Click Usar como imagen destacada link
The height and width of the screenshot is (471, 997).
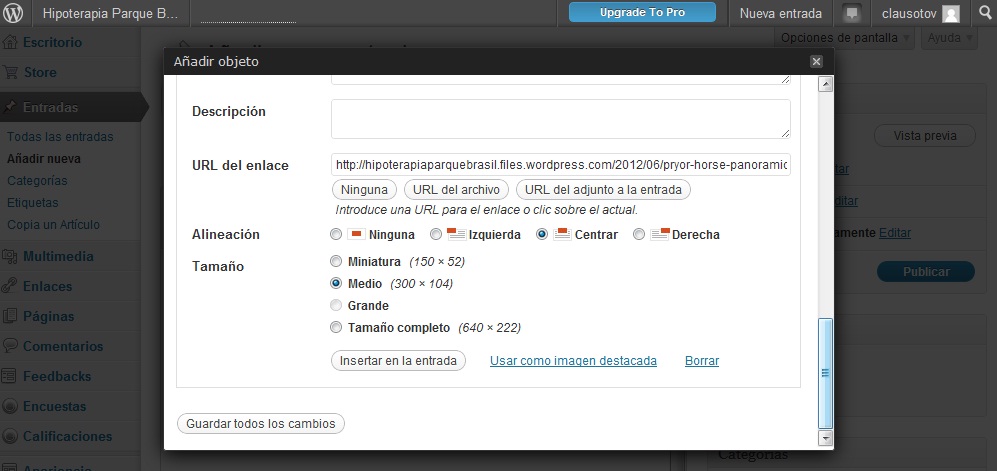pyautogui.click(x=573, y=361)
